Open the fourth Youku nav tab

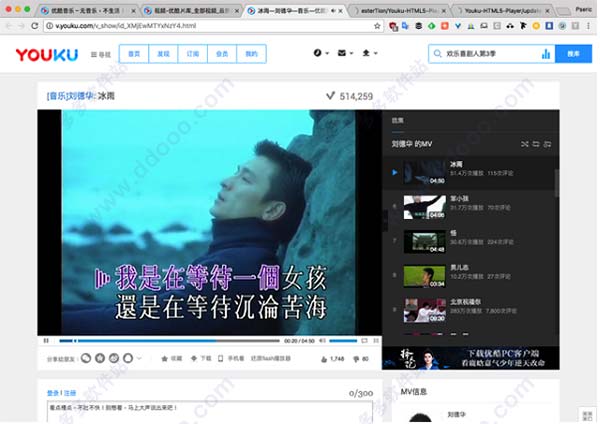(x=222, y=54)
